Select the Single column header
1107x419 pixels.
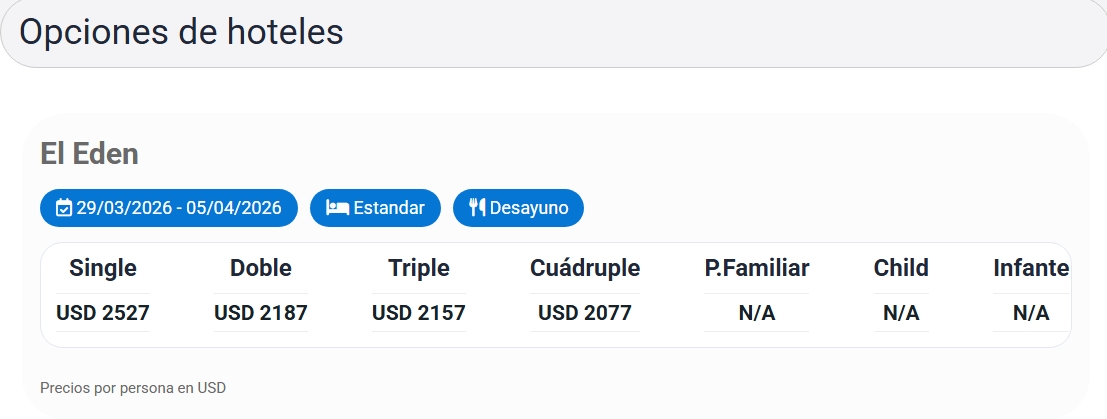pyautogui.click(x=103, y=268)
